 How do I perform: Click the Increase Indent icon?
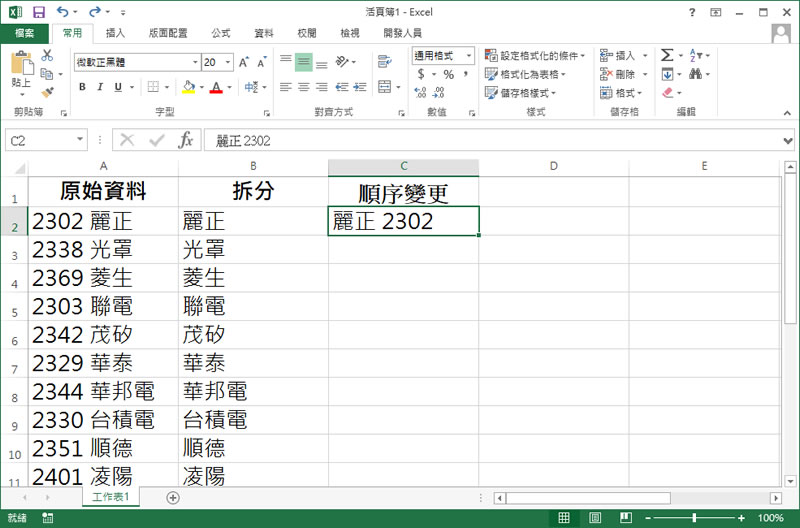(360, 87)
